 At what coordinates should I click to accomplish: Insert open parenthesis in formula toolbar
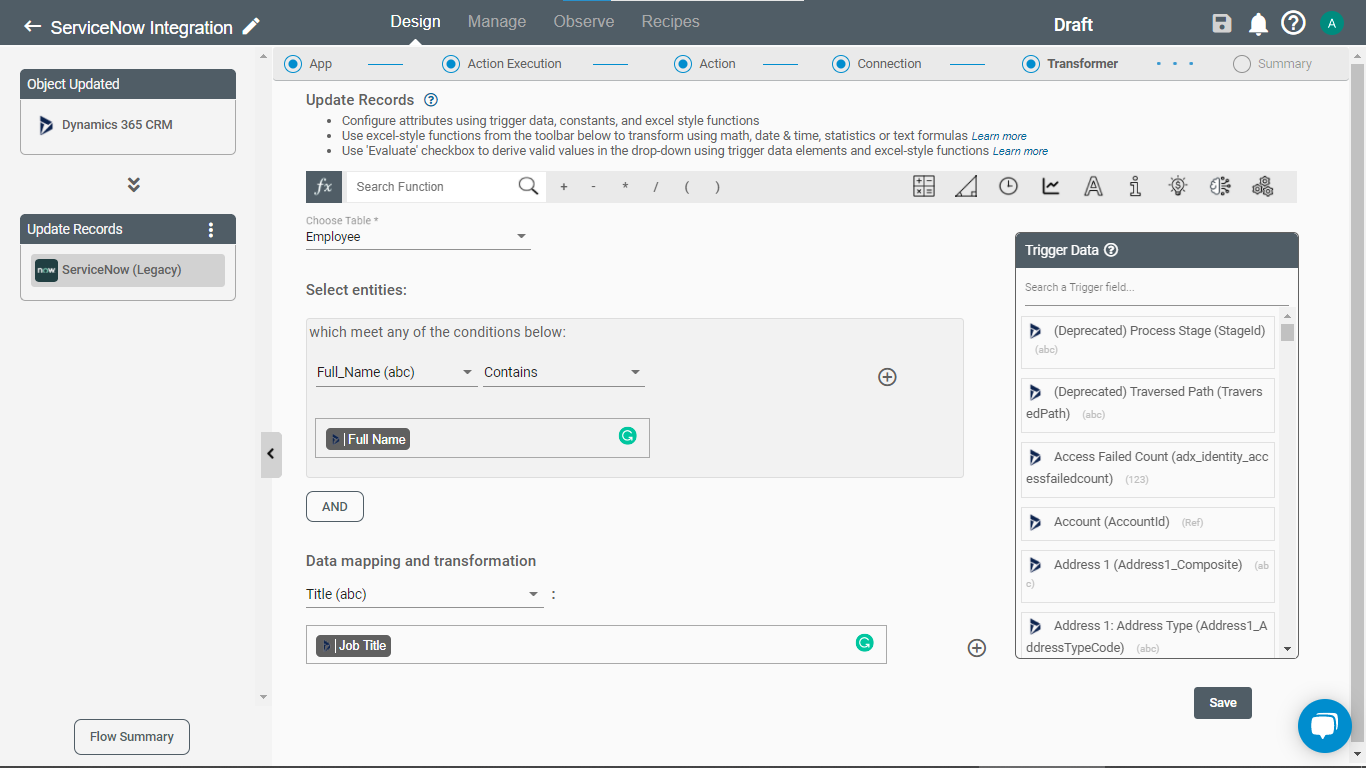pyautogui.click(x=687, y=187)
